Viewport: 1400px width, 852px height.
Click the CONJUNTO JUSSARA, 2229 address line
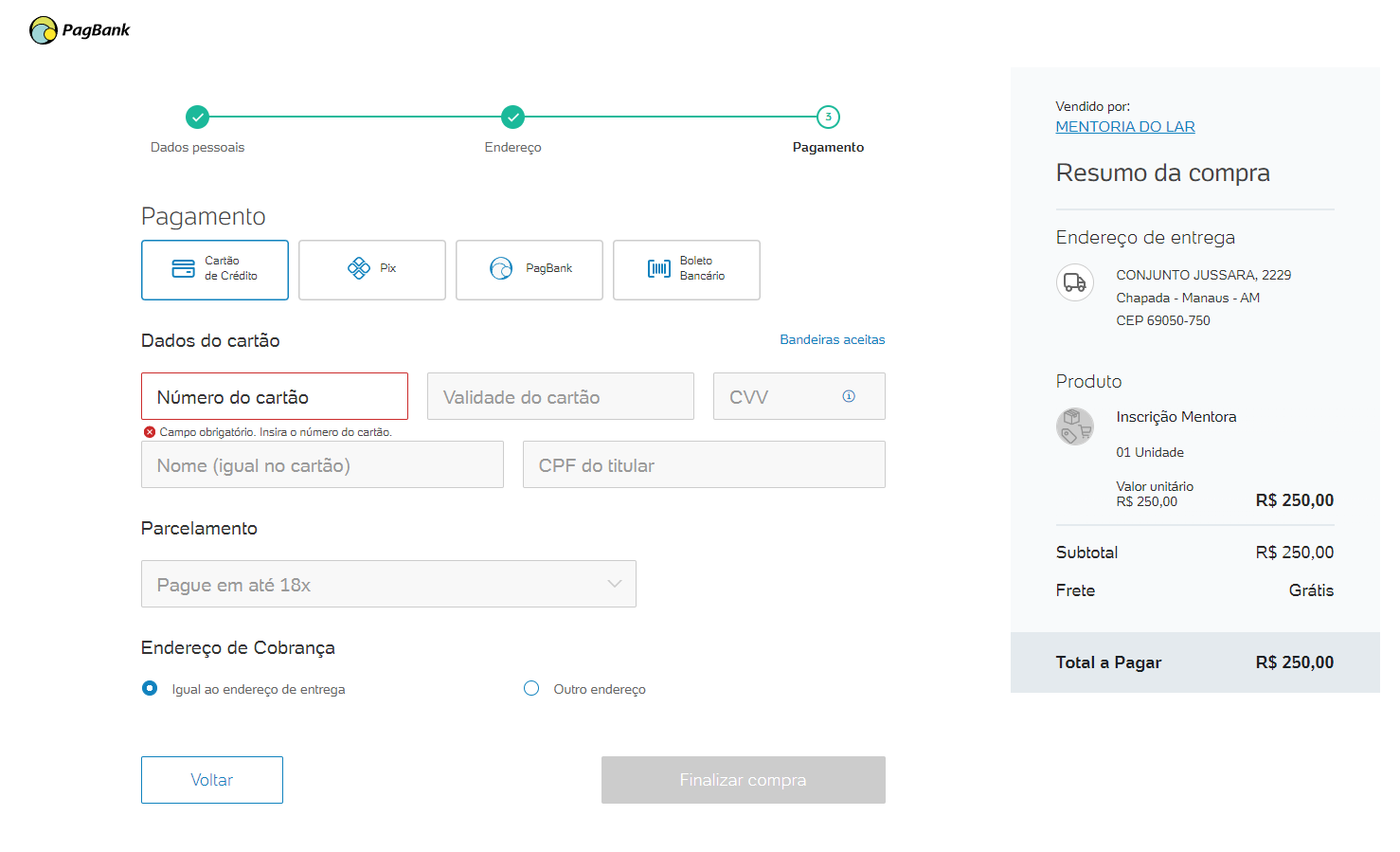click(1204, 275)
